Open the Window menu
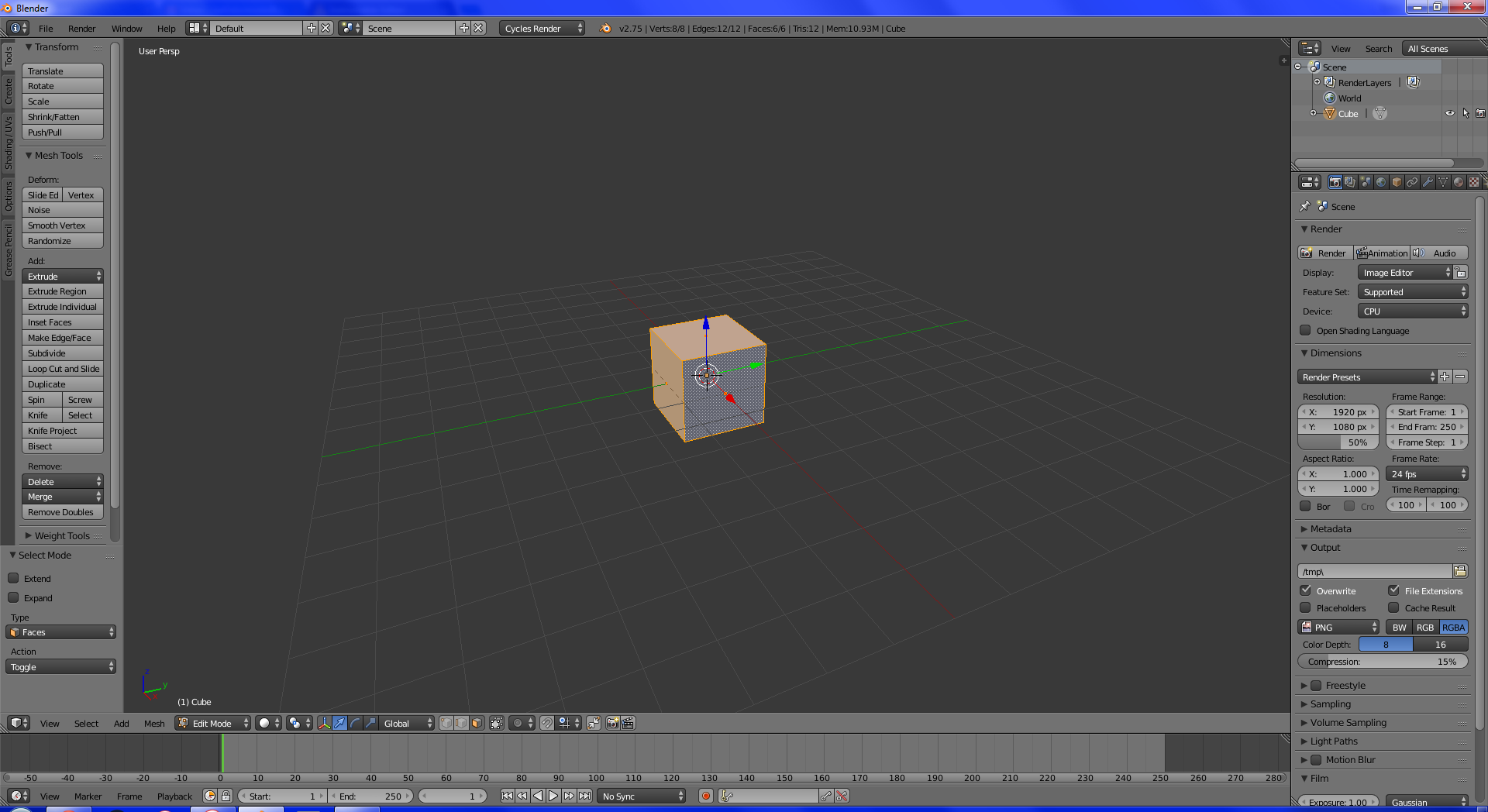The image size is (1488, 812). (x=126, y=29)
